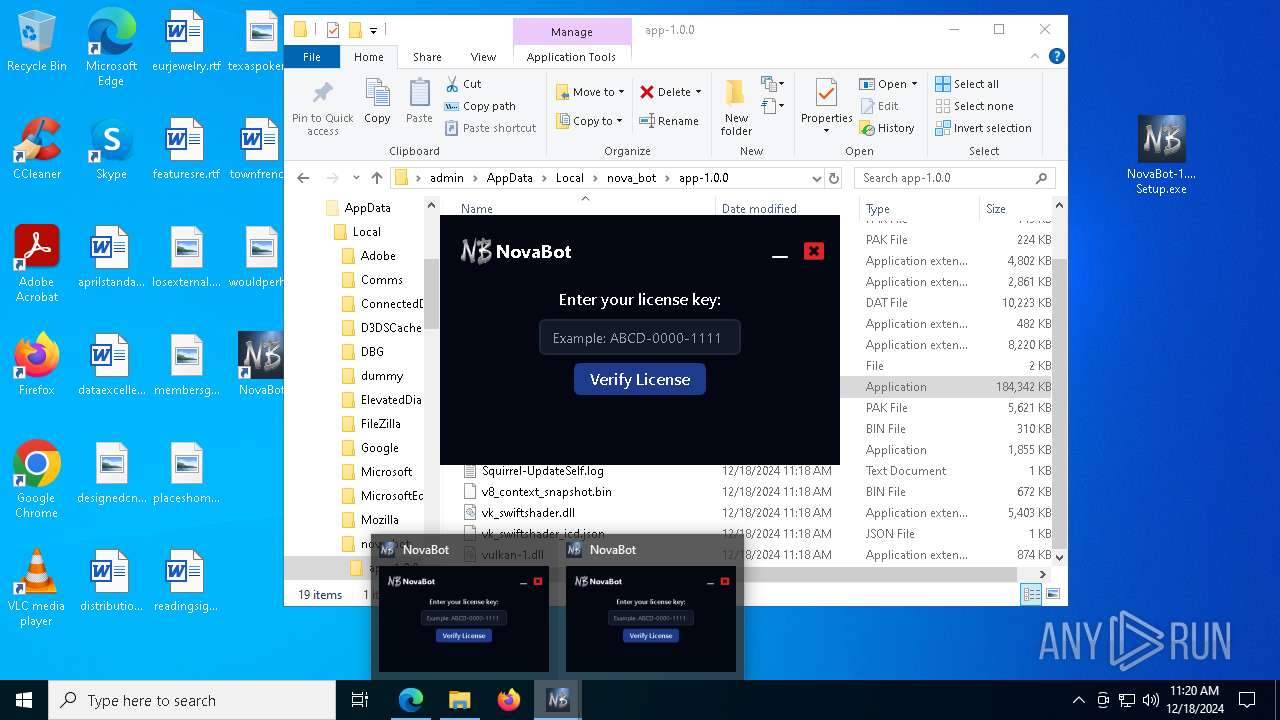Image resolution: width=1280 pixels, height=720 pixels.
Task: Click Invert selection
Action: [x=983, y=128]
